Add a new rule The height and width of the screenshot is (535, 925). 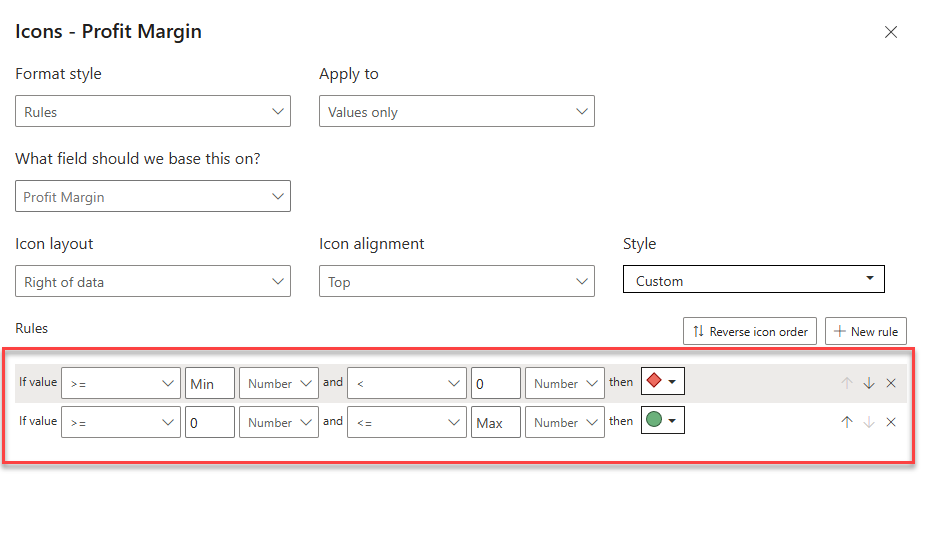[x=865, y=331]
